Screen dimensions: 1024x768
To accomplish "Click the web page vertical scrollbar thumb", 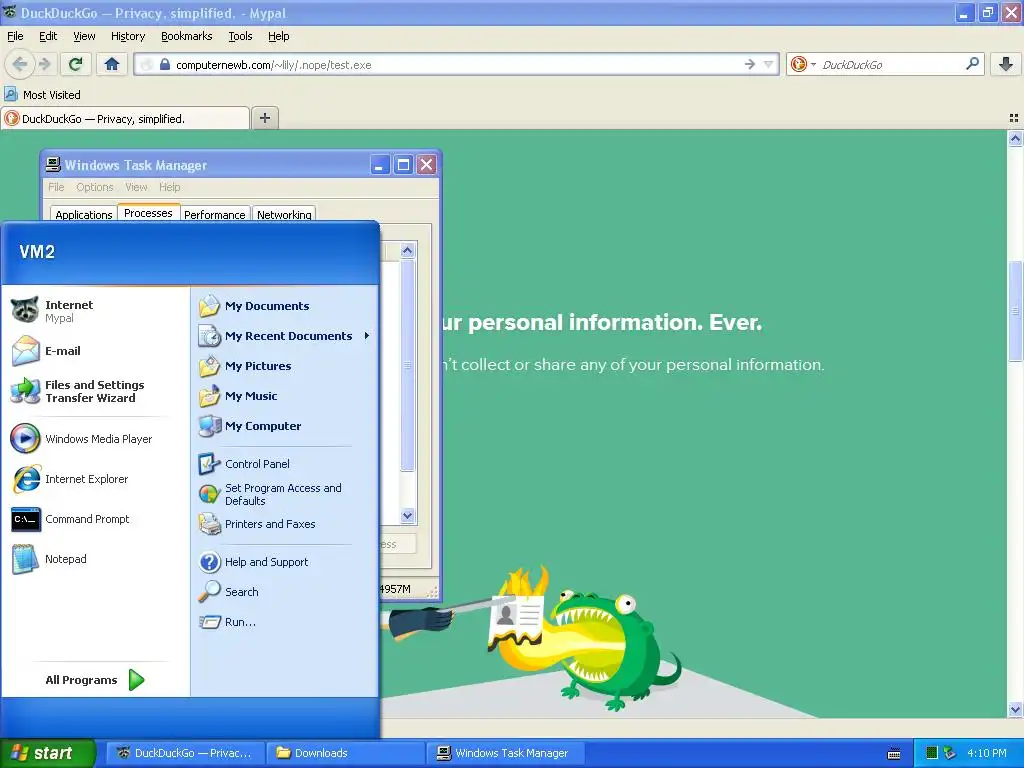I will click(x=1015, y=310).
